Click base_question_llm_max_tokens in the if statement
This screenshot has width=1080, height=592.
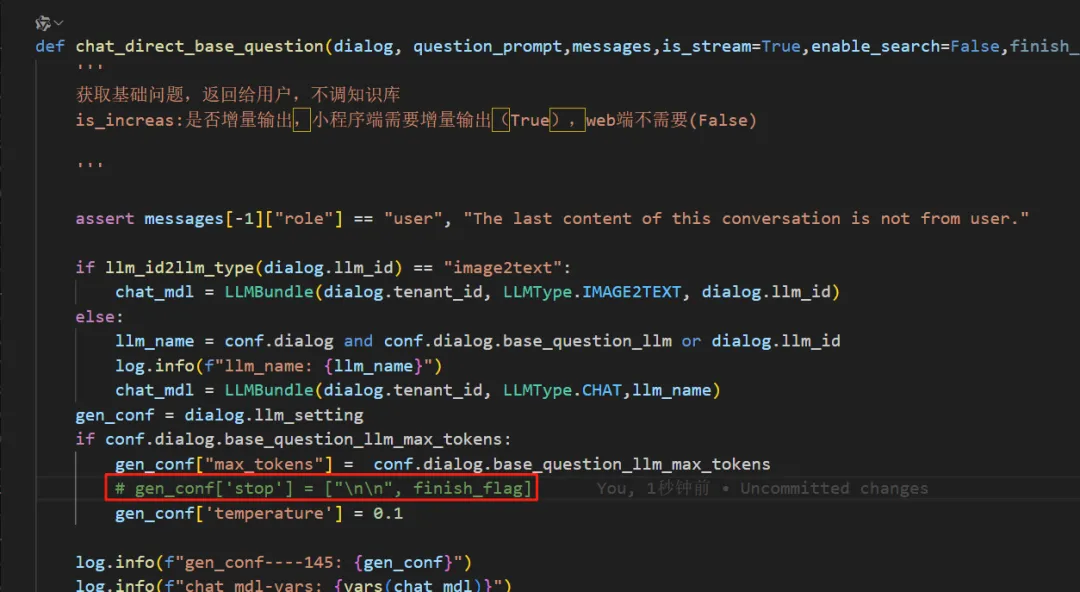[x=364, y=440]
